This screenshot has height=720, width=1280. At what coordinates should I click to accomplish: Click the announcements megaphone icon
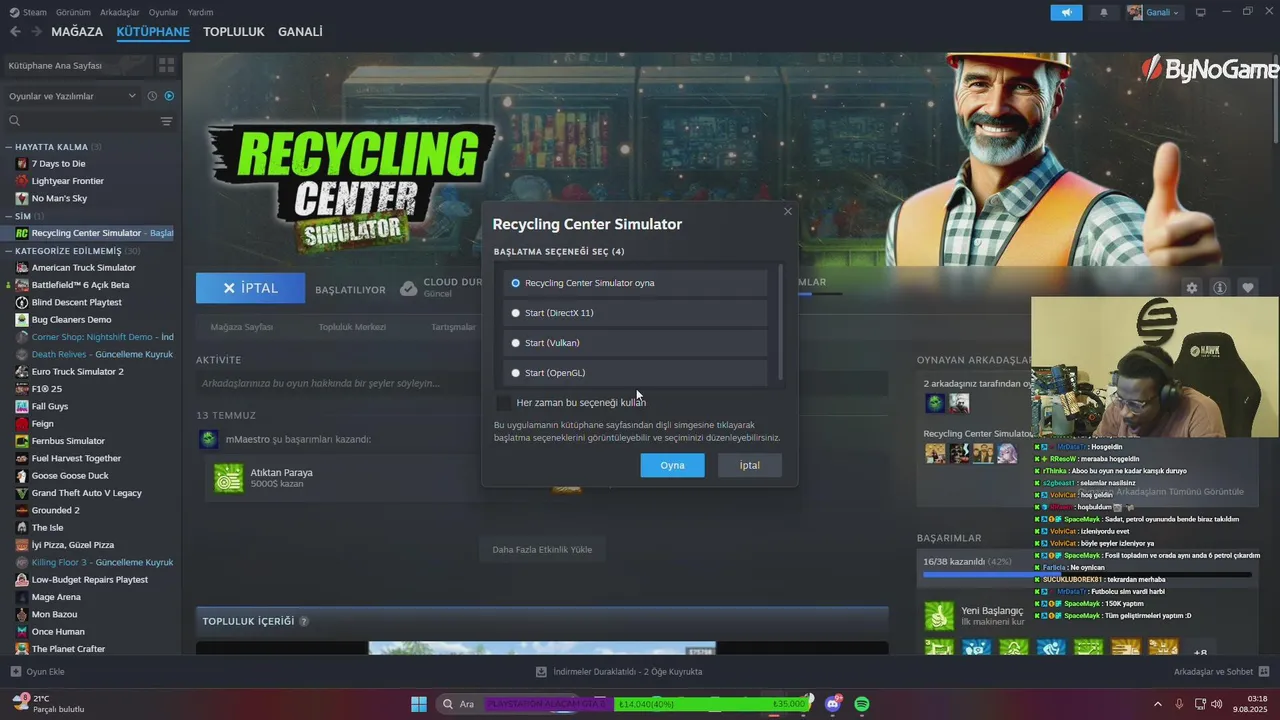pos(1066,12)
